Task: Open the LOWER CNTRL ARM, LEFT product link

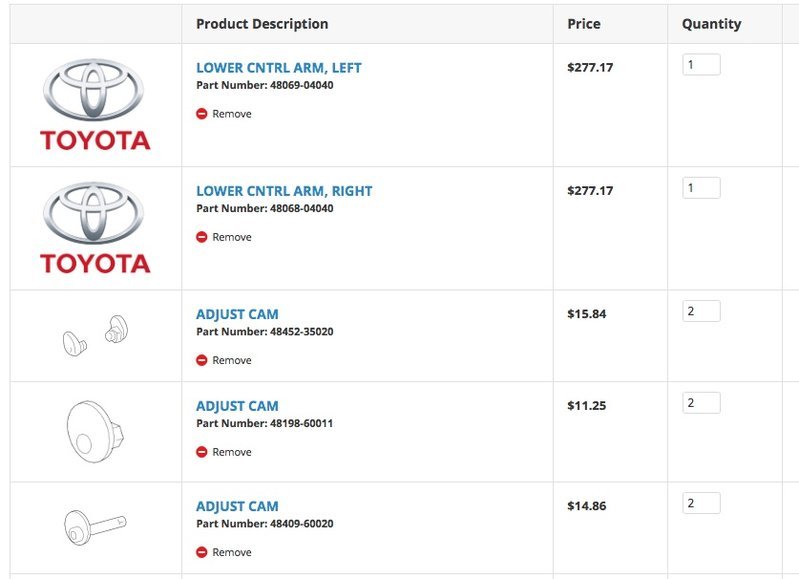Action: point(279,68)
